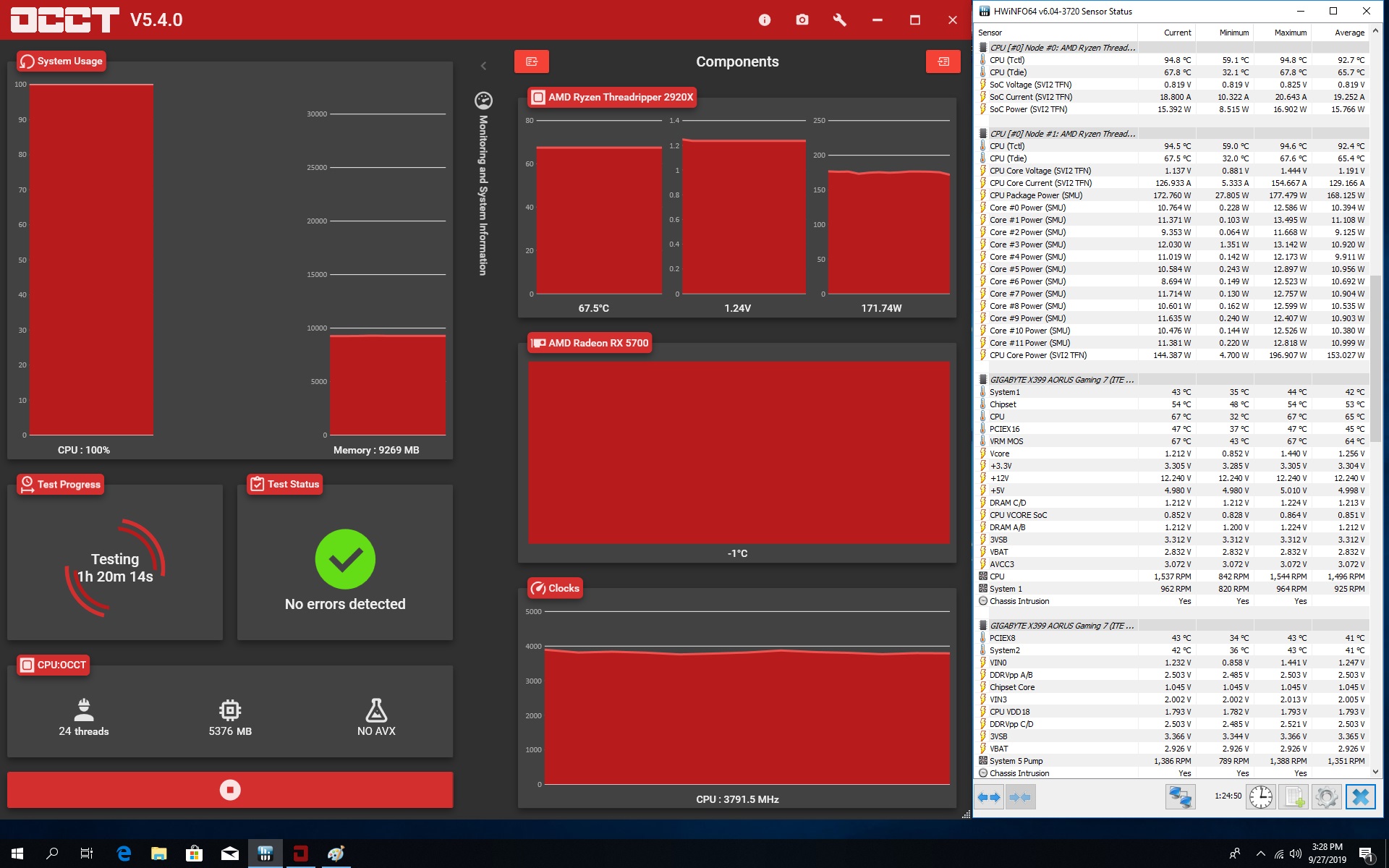Switch to OCCT taskbar icon
Screen dimensions: 1389x868
[300, 854]
